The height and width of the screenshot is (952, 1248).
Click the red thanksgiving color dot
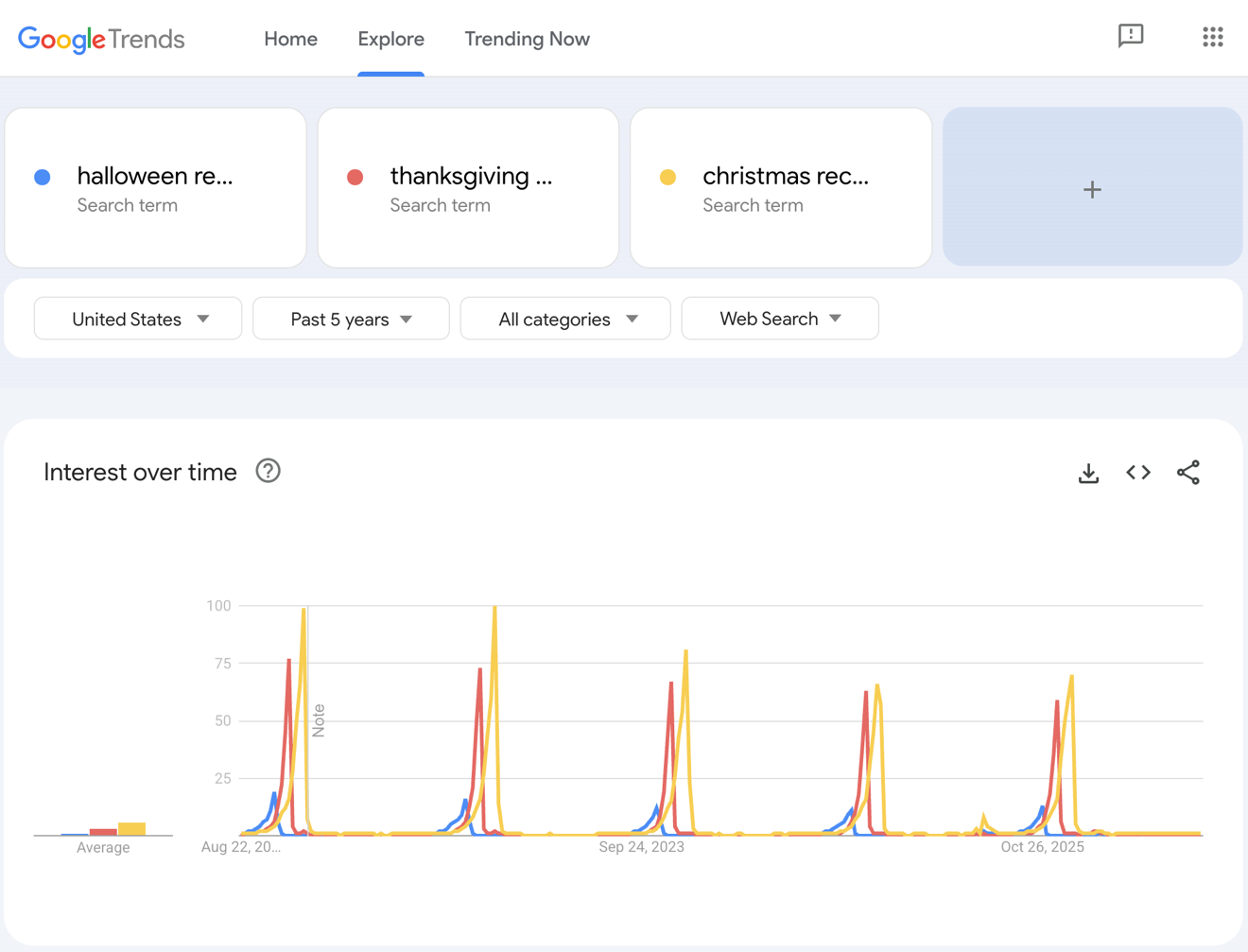355,177
